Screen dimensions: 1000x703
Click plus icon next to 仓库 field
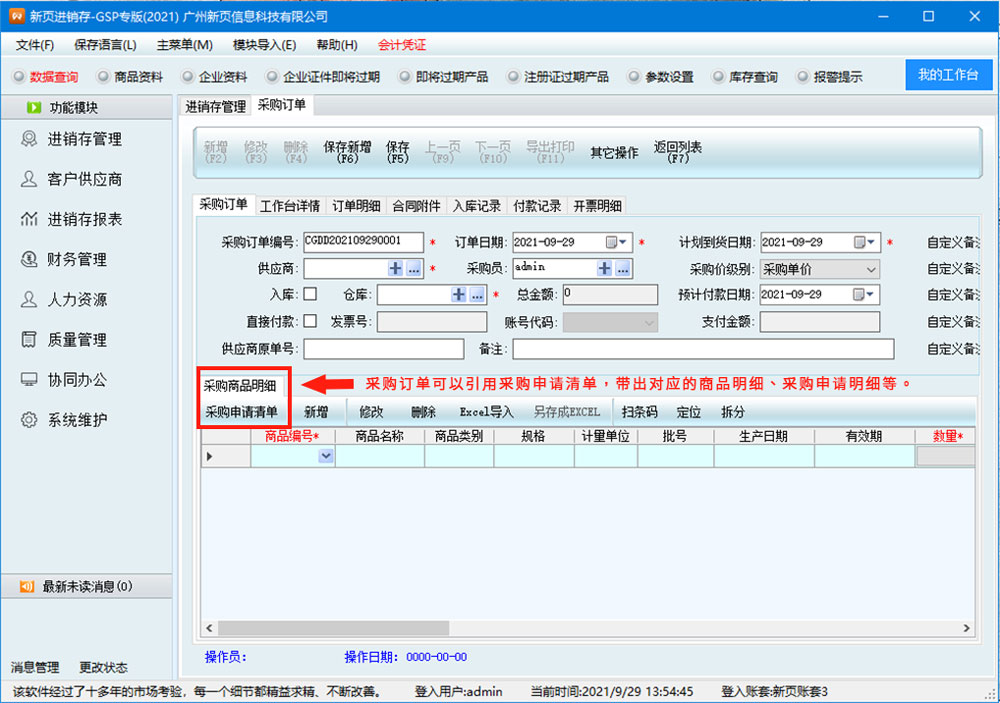click(459, 295)
